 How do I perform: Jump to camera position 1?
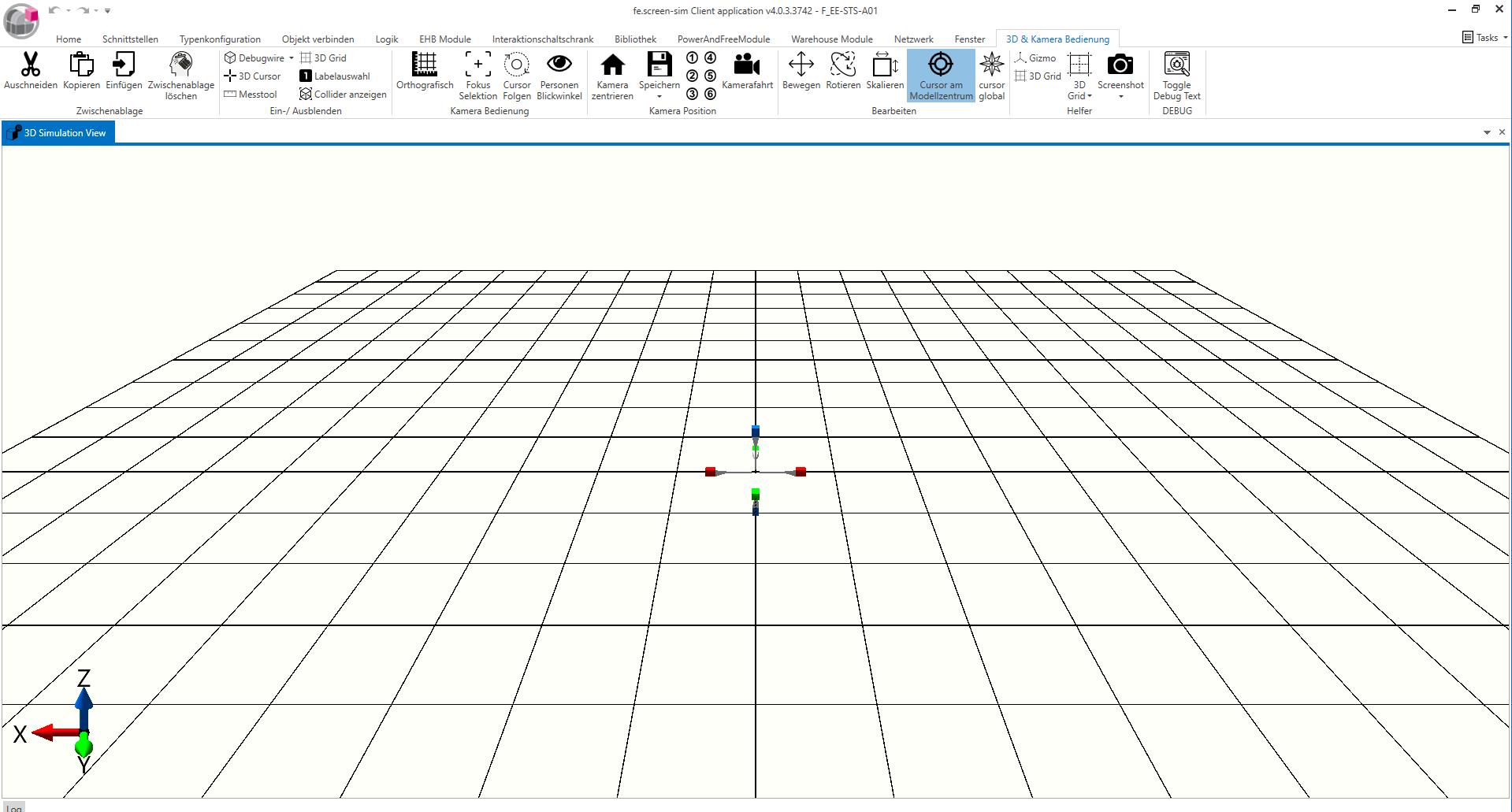(x=692, y=57)
